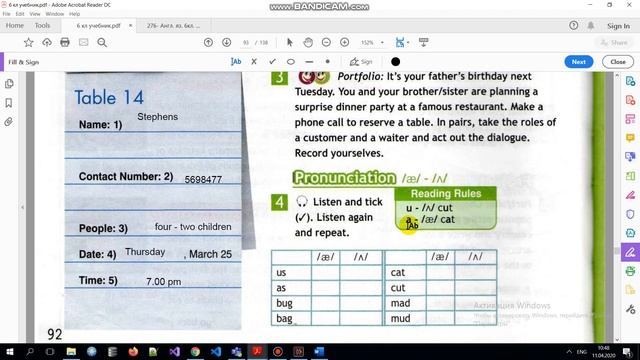The height and width of the screenshot is (360, 640).
Task: Open page thumbnails panel
Action: click(9, 84)
